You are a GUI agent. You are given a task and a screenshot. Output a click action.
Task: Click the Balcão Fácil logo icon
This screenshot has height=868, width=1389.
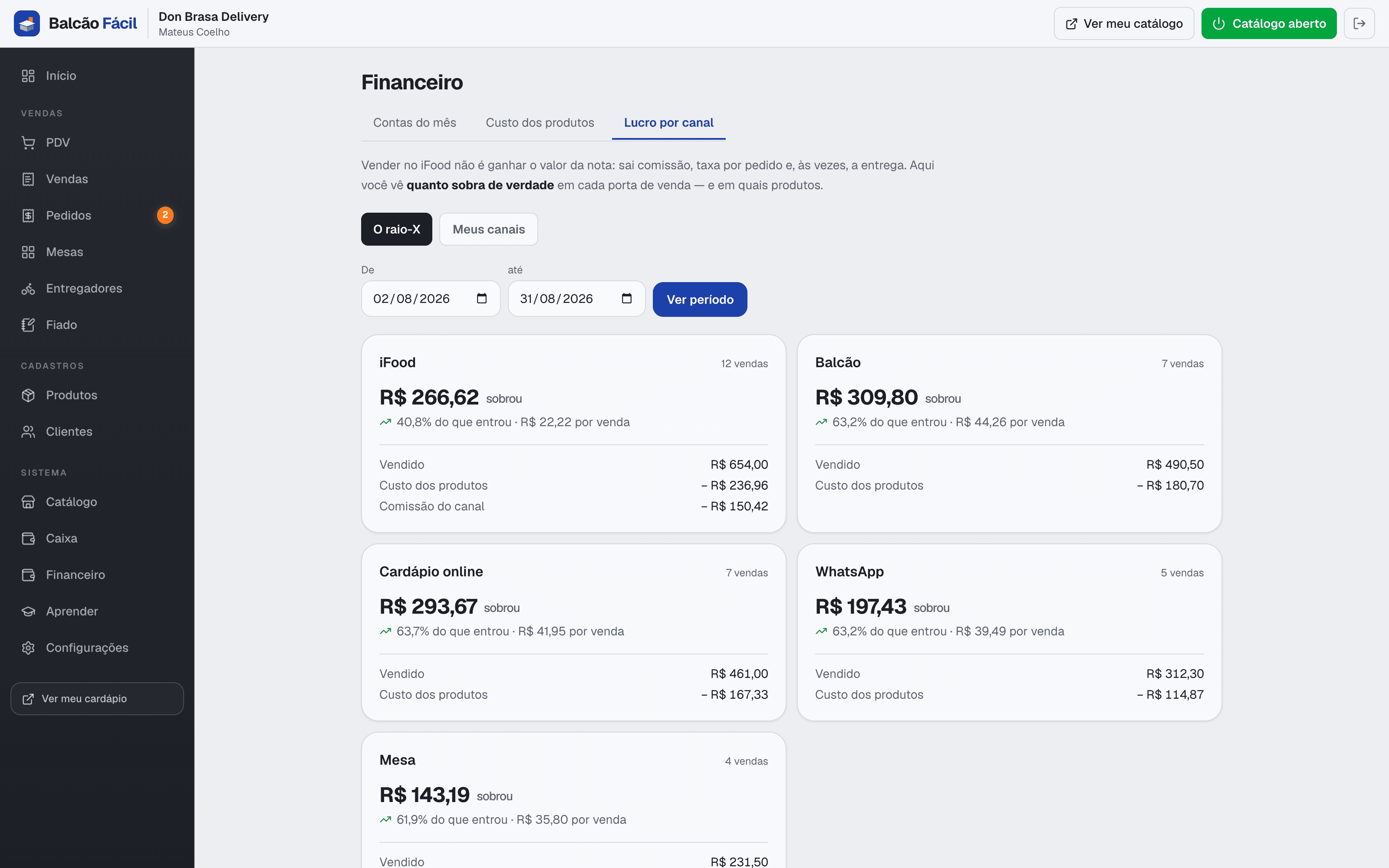point(26,23)
